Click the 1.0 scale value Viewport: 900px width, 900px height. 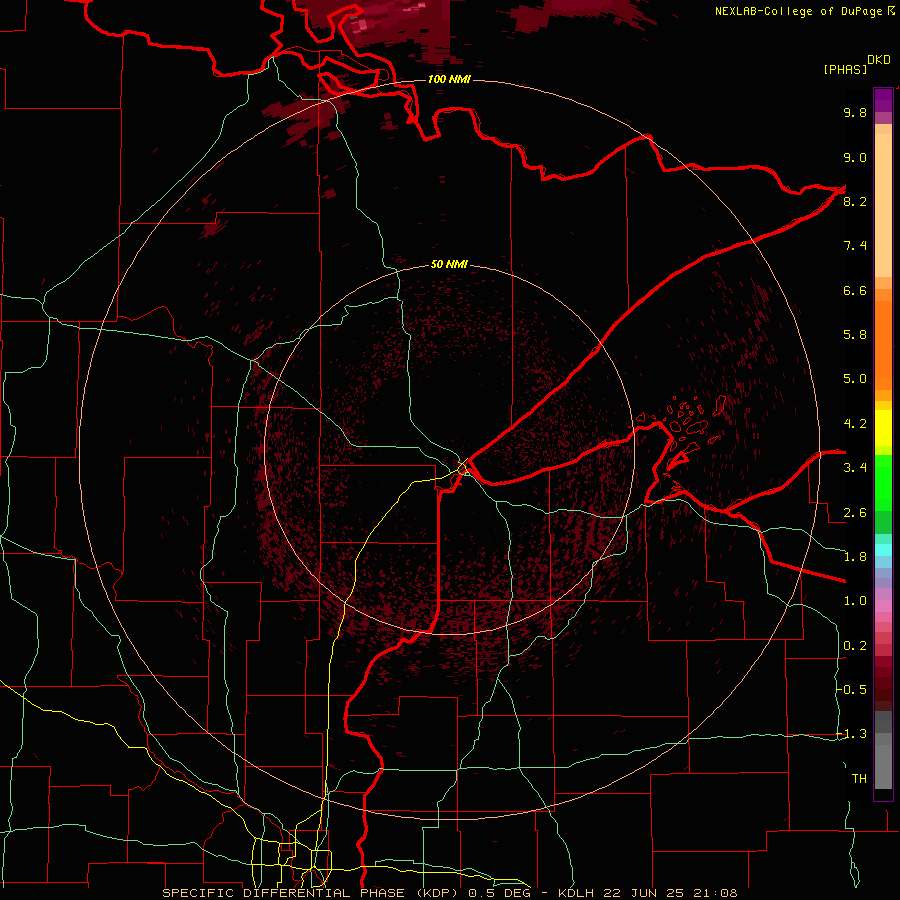point(855,601)
